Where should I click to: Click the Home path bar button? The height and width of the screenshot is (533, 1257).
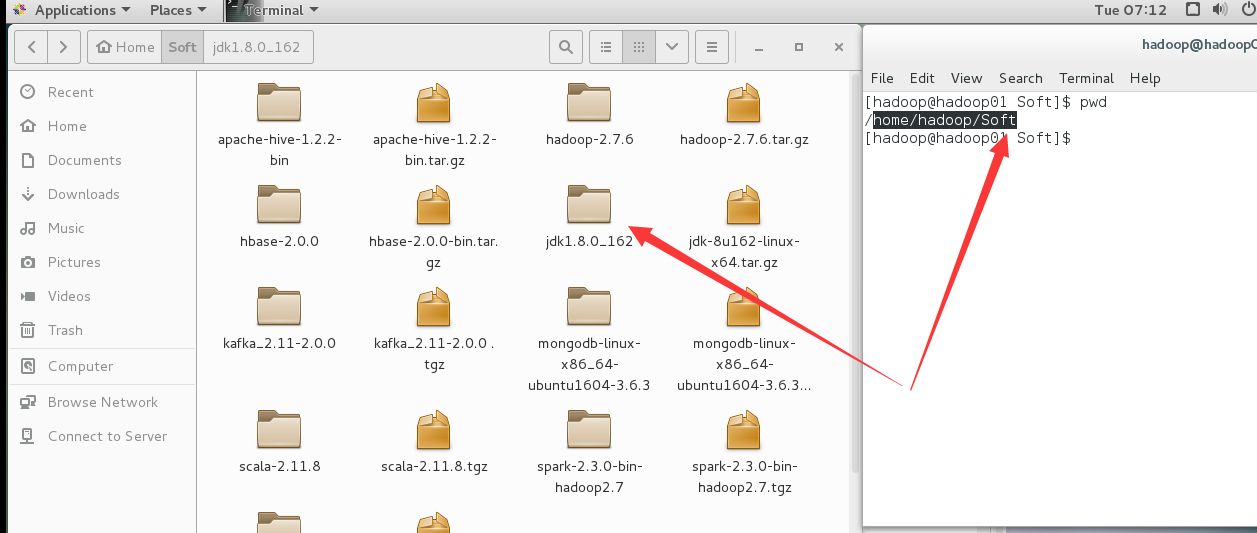click(x=125, y=46)
